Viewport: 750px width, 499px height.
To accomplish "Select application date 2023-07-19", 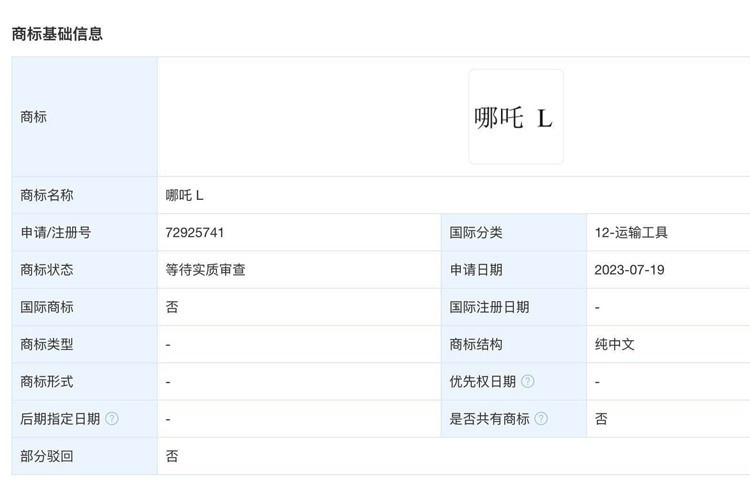I will click(629, 270).
